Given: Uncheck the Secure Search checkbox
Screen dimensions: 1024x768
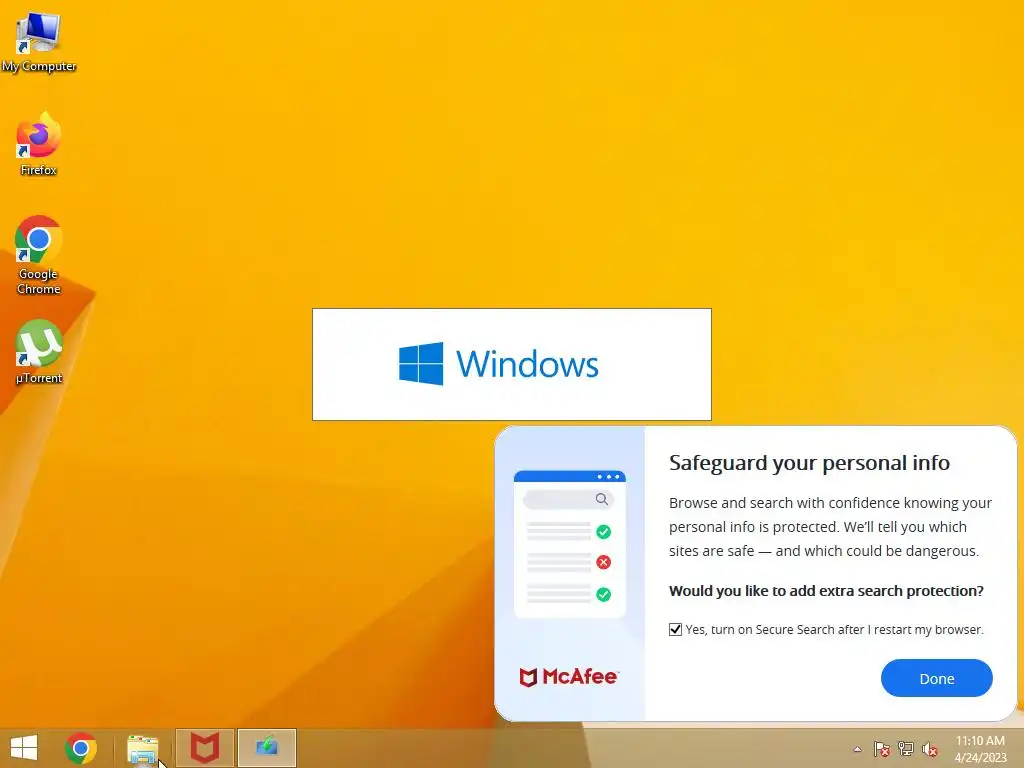Looking at the screenshot, I should click(x=675, y=630).
